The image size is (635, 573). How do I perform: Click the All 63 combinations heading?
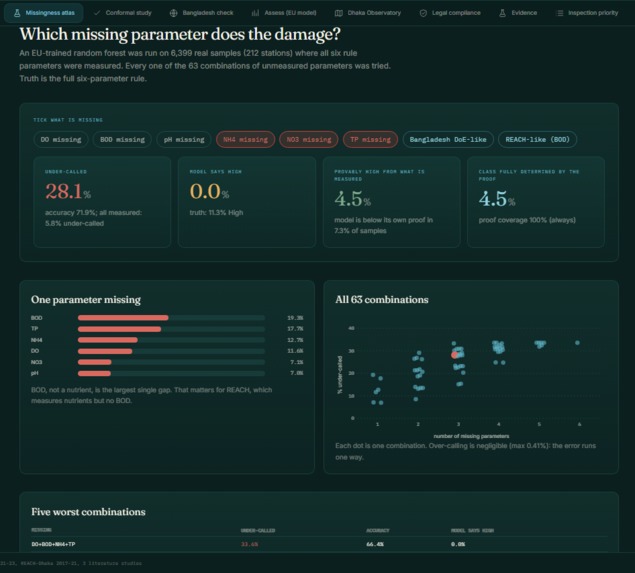[381, 300]
